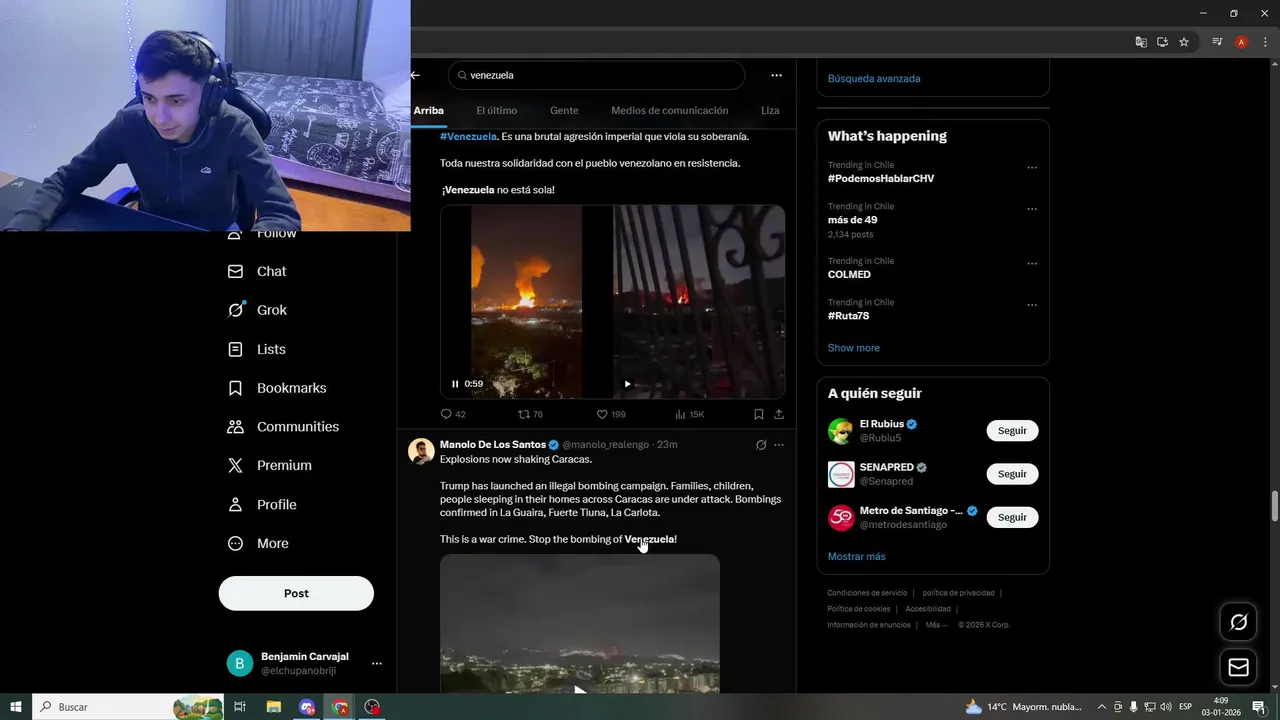Share the Venezuela solidarity post
Viewport: 1280px width, 720px height.
click(x=778, y=414)
